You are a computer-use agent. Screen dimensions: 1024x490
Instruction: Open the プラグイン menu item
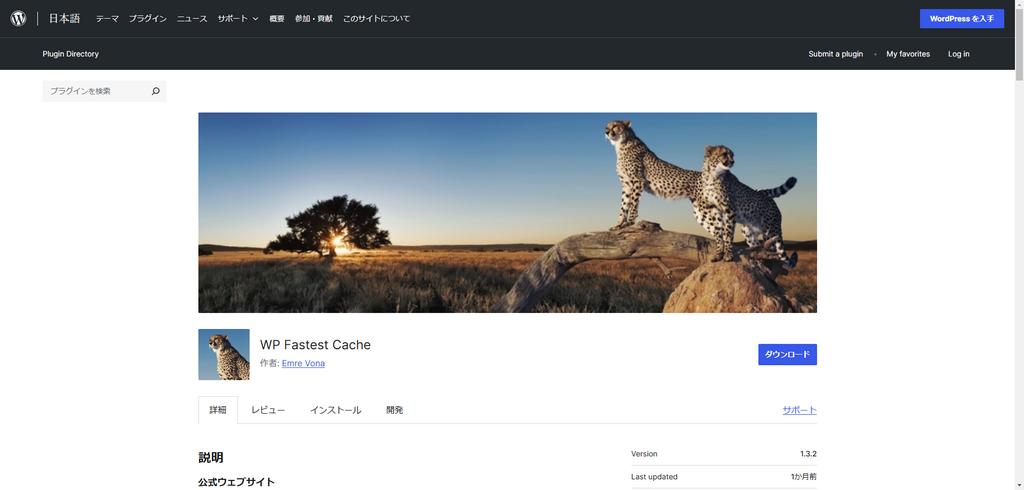(x=148, y=19)
